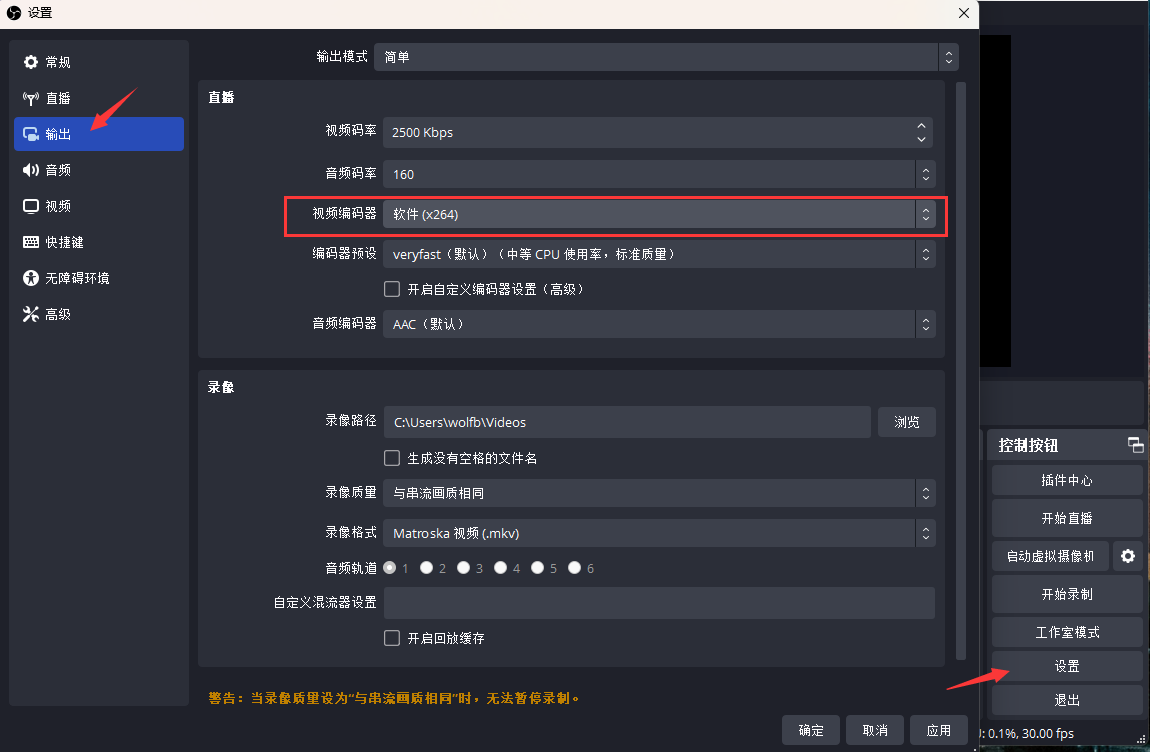Click the 录像路径 text field
1150x752 pixels.
coord(627,422)
